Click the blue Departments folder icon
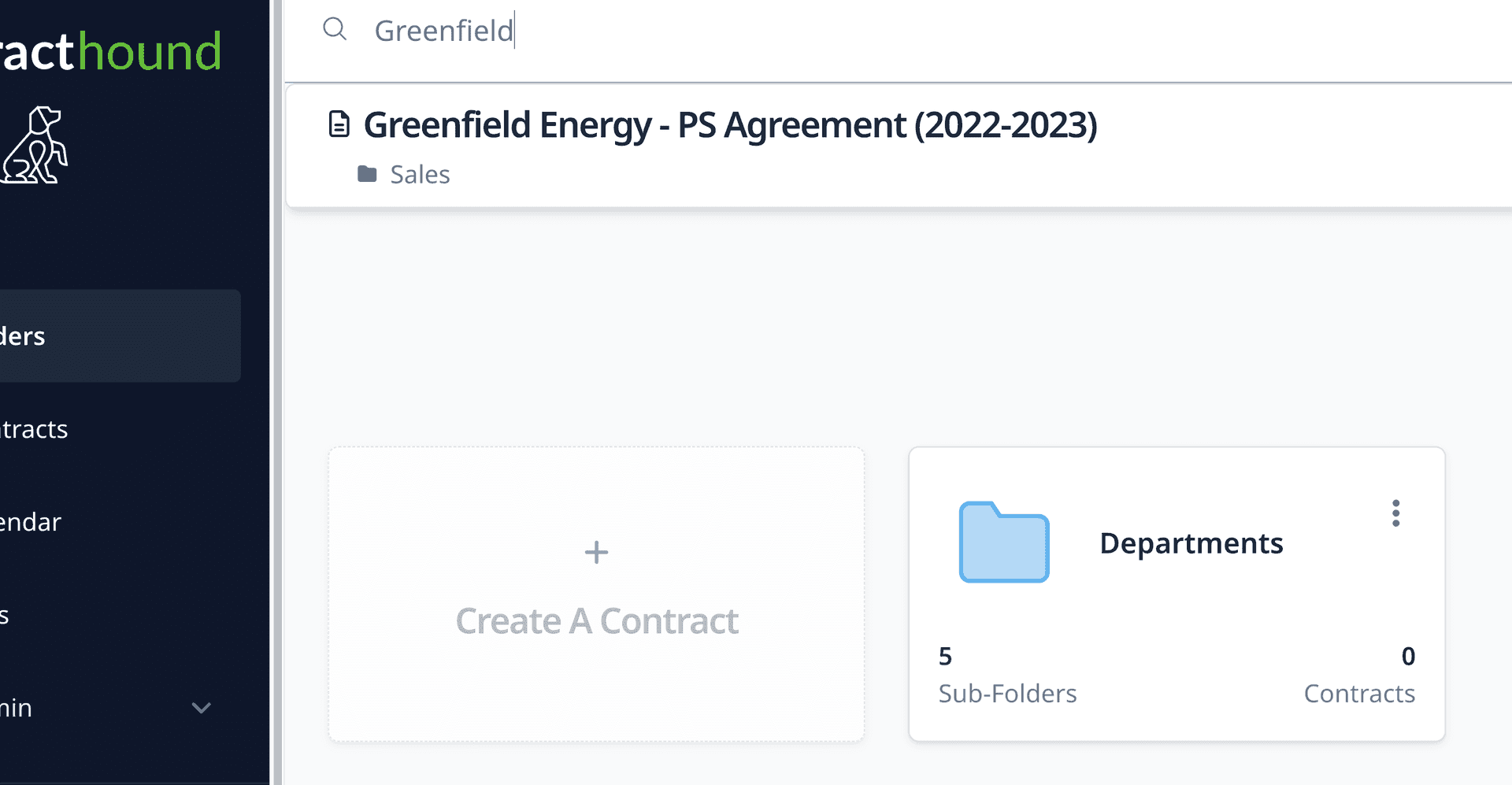 pyautogui.click(x=1003, y=542)
